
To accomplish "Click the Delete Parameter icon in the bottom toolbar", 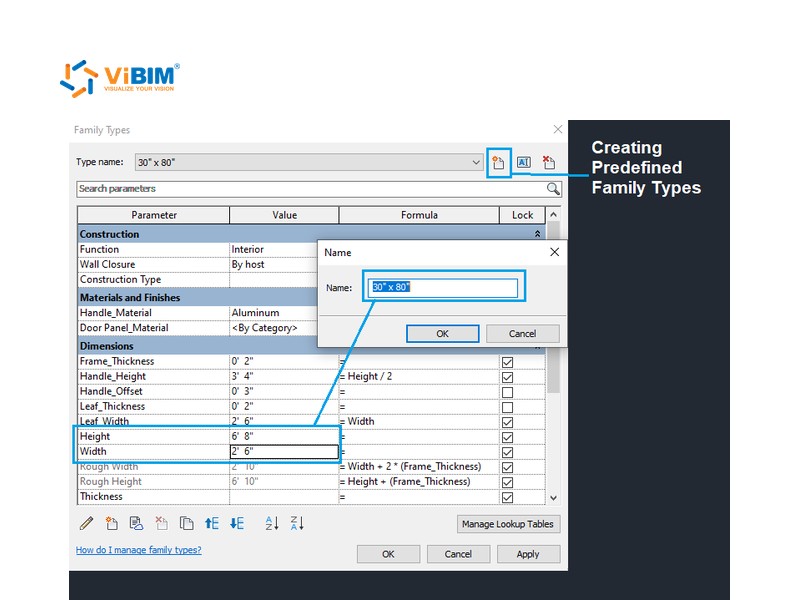I will (161, 523).
